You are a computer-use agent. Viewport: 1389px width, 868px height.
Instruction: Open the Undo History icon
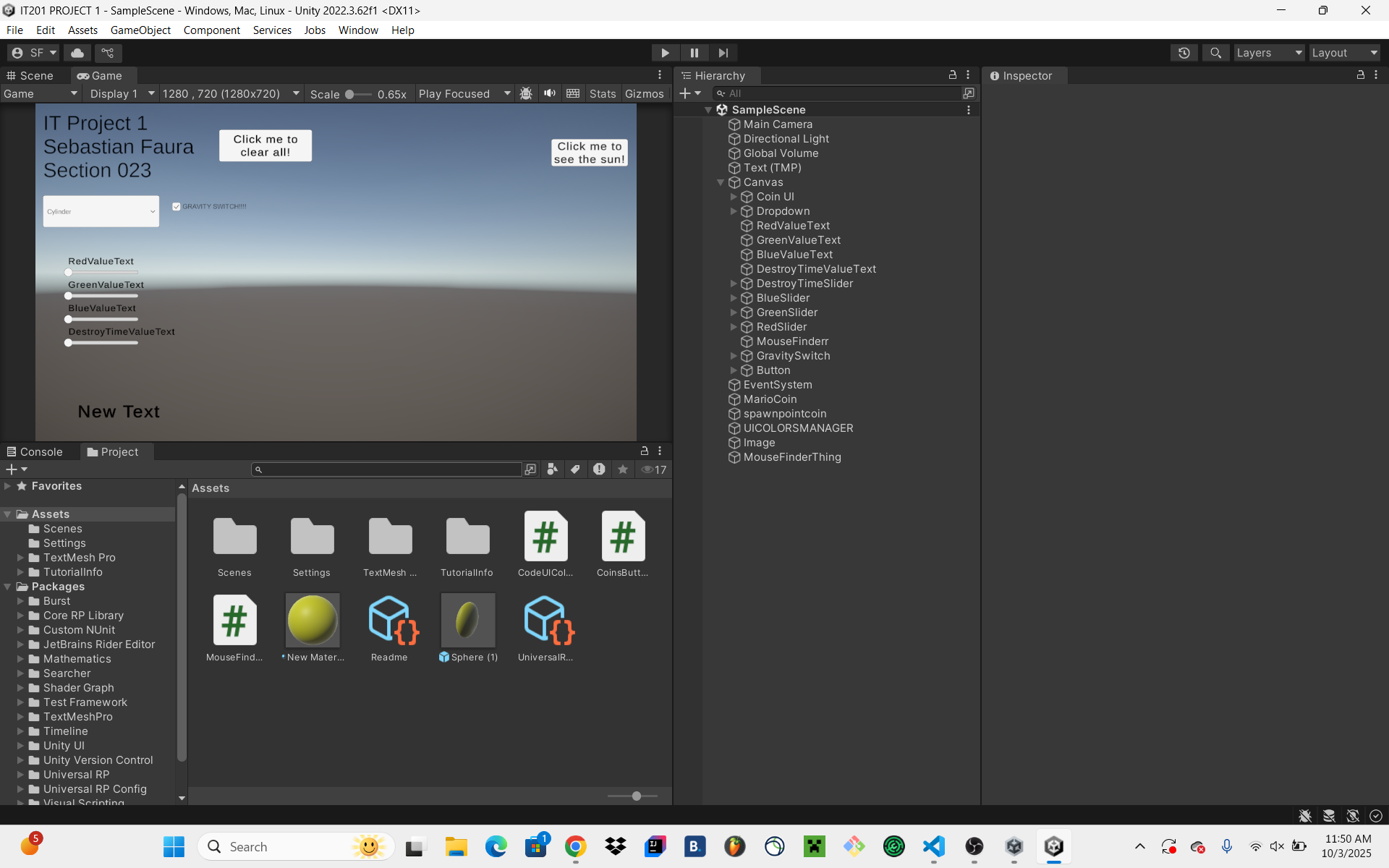click(x=1184, y=53)
